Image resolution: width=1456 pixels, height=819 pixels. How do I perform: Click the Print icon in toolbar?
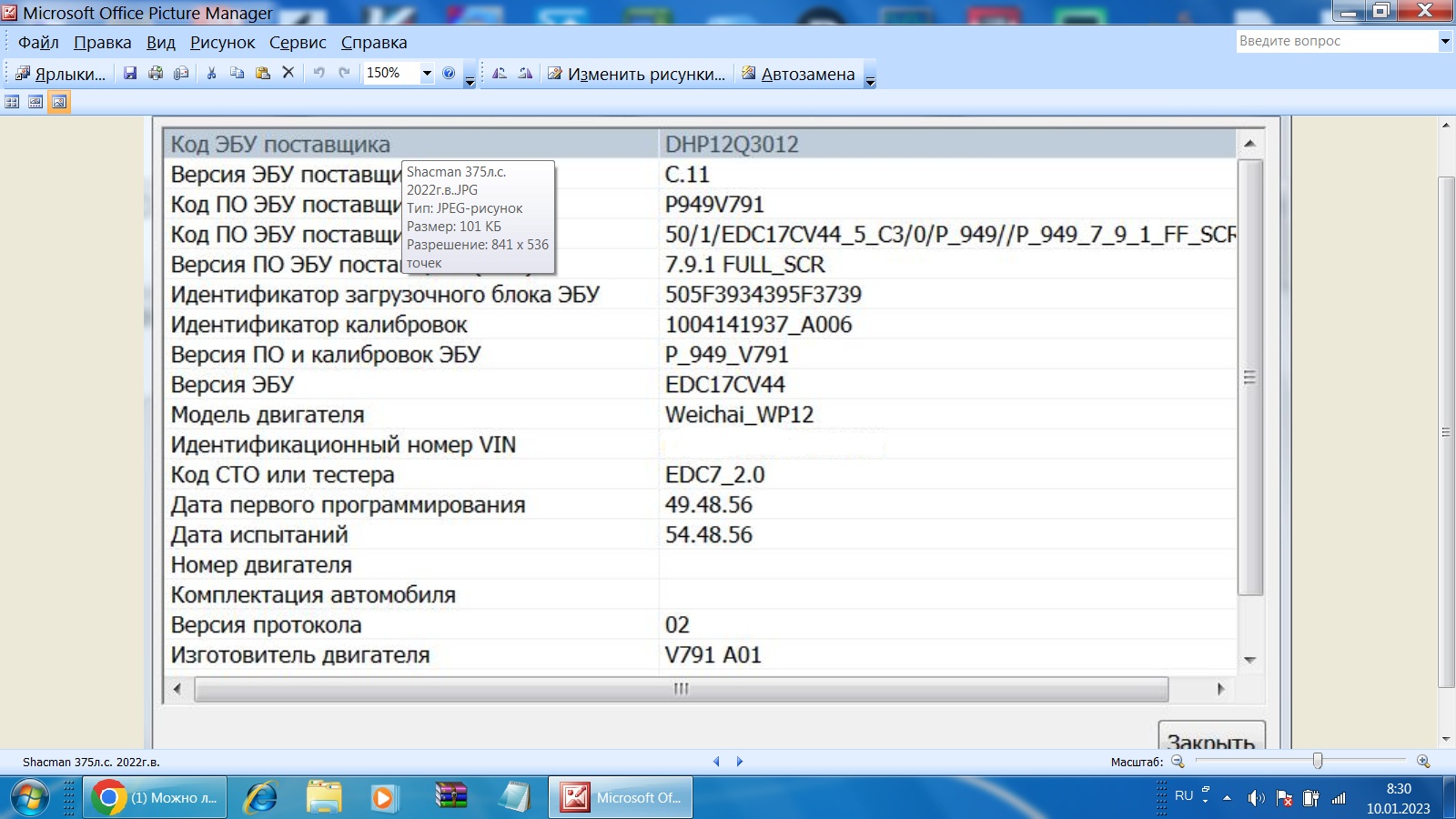(x=156, y=74)
